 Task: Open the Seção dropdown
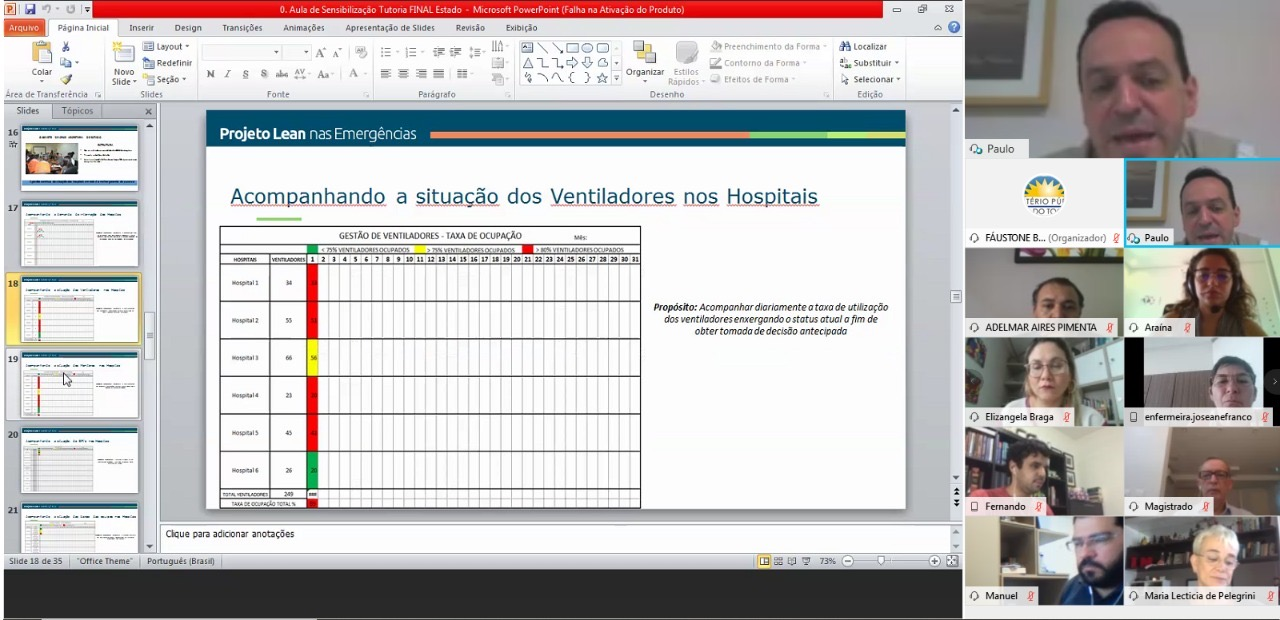coord(164,79)
